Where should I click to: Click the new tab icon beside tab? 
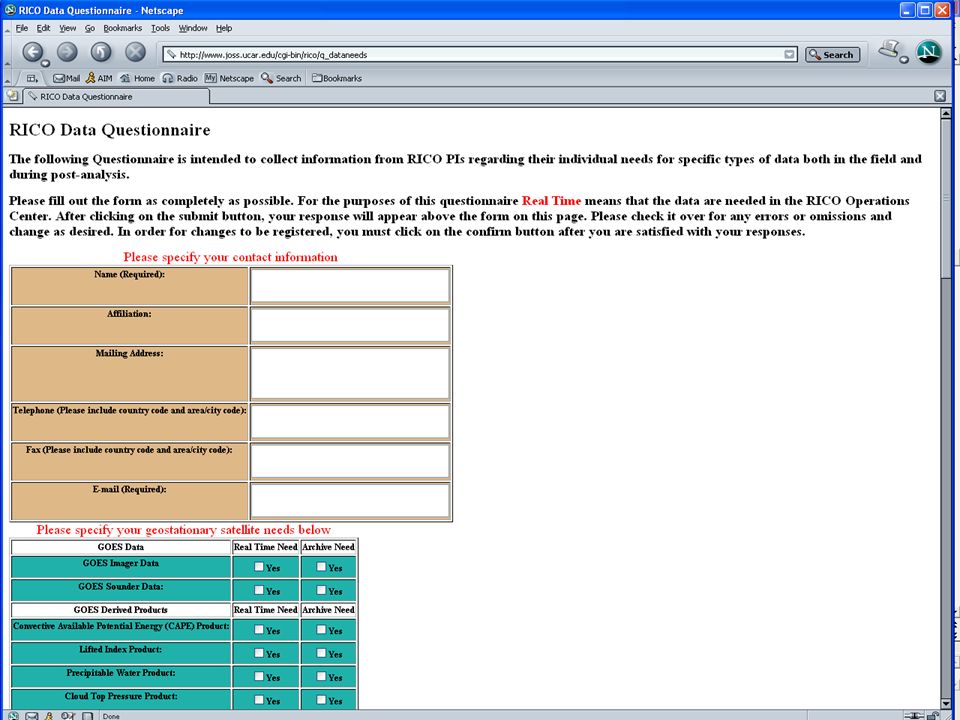12,96
